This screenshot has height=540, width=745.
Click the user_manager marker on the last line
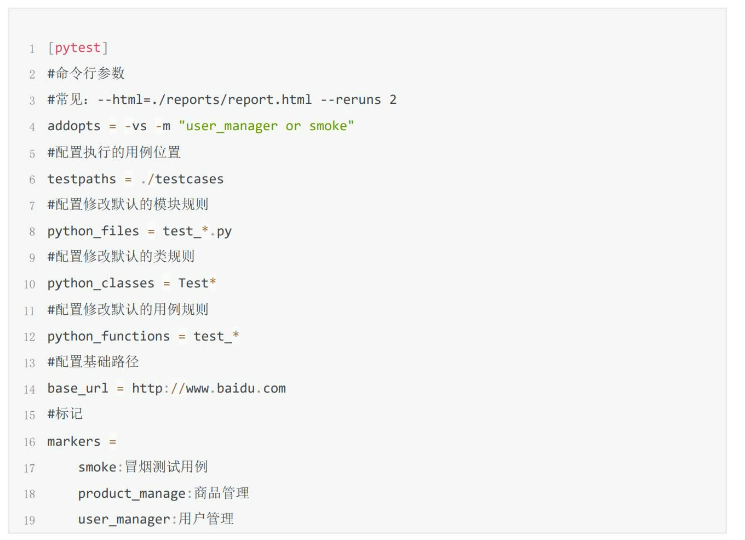point(124,519)
